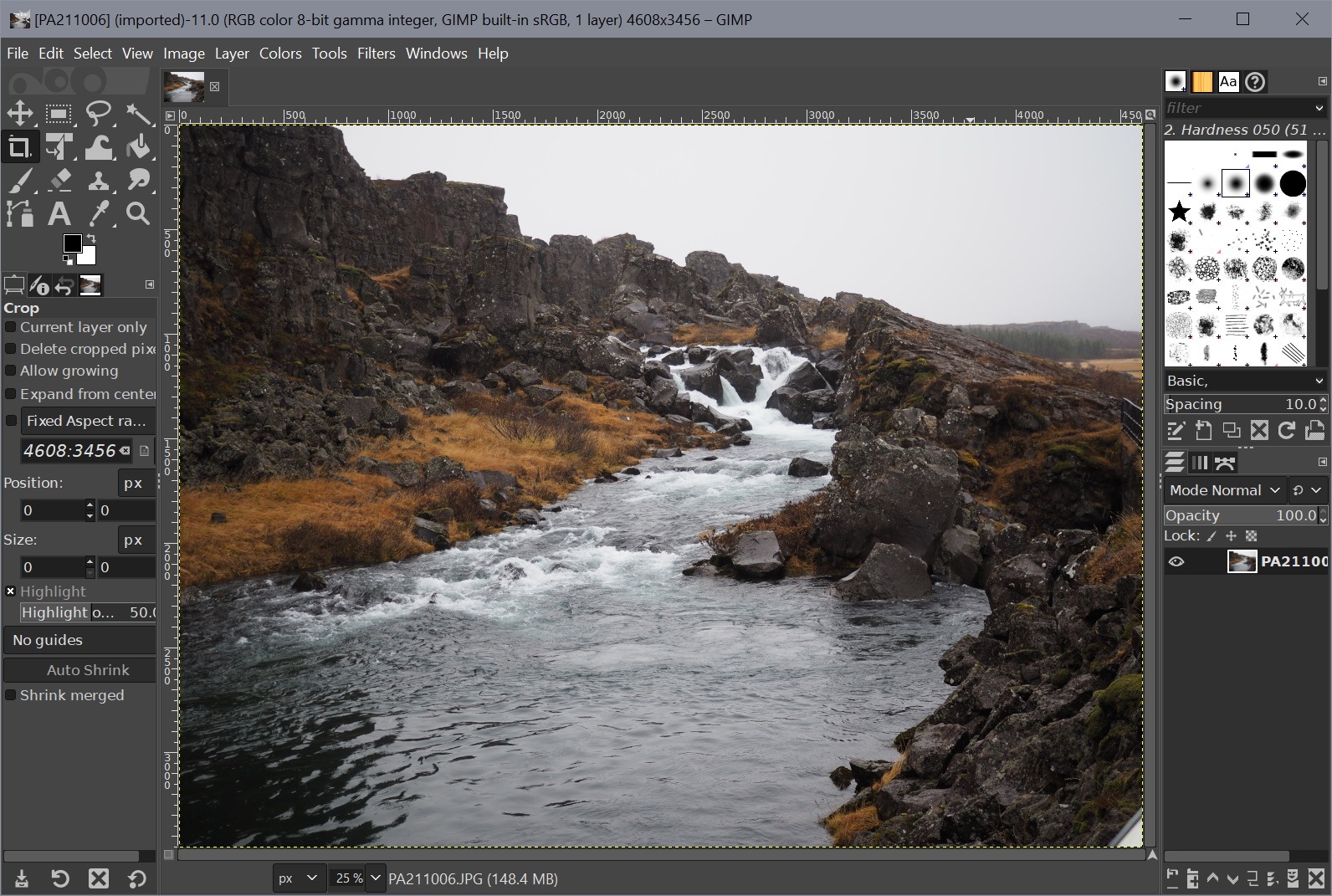Click the brush filter text field
1332x896 pixels.
[x=1235, y=108]
